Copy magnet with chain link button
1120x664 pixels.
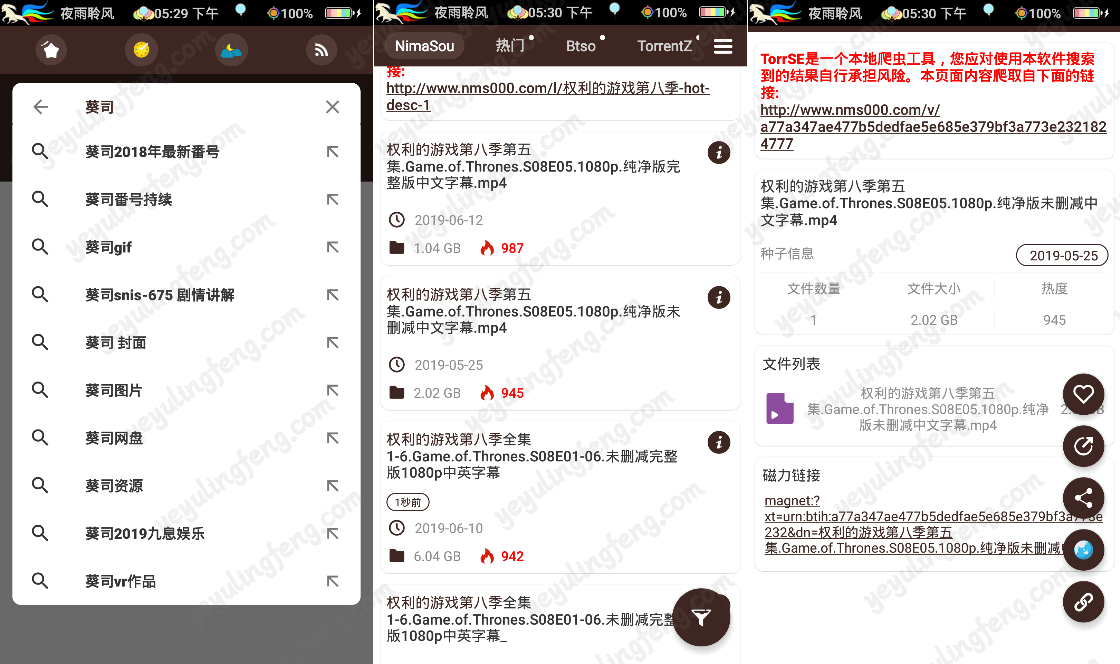pos(1084,602)
